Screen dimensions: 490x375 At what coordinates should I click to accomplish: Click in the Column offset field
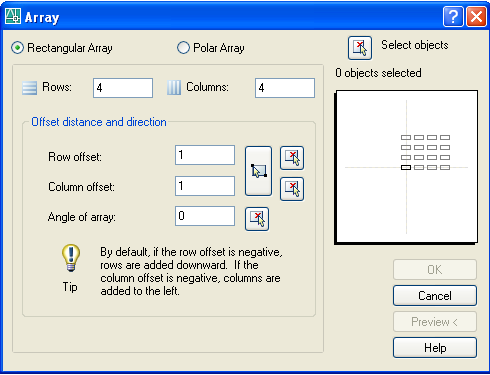coord(205,186)
